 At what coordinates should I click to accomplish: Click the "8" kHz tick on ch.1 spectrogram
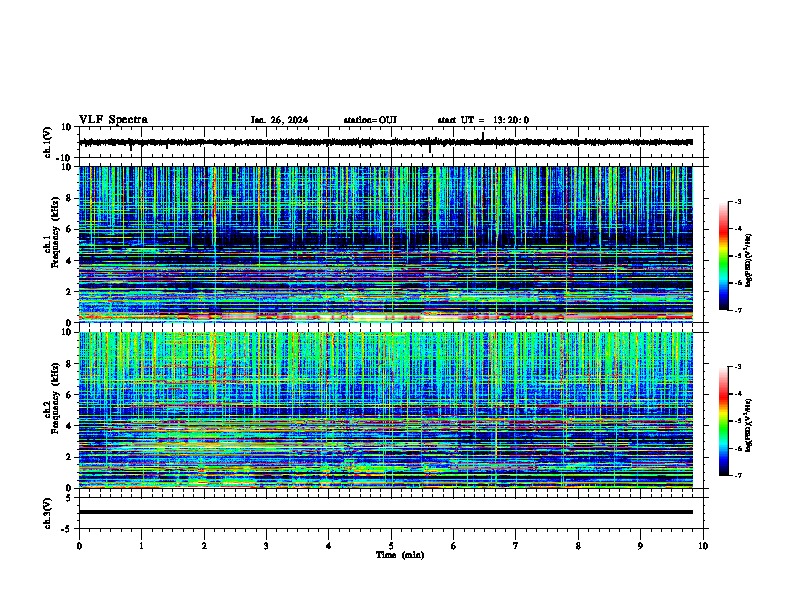tap(69, 198)
